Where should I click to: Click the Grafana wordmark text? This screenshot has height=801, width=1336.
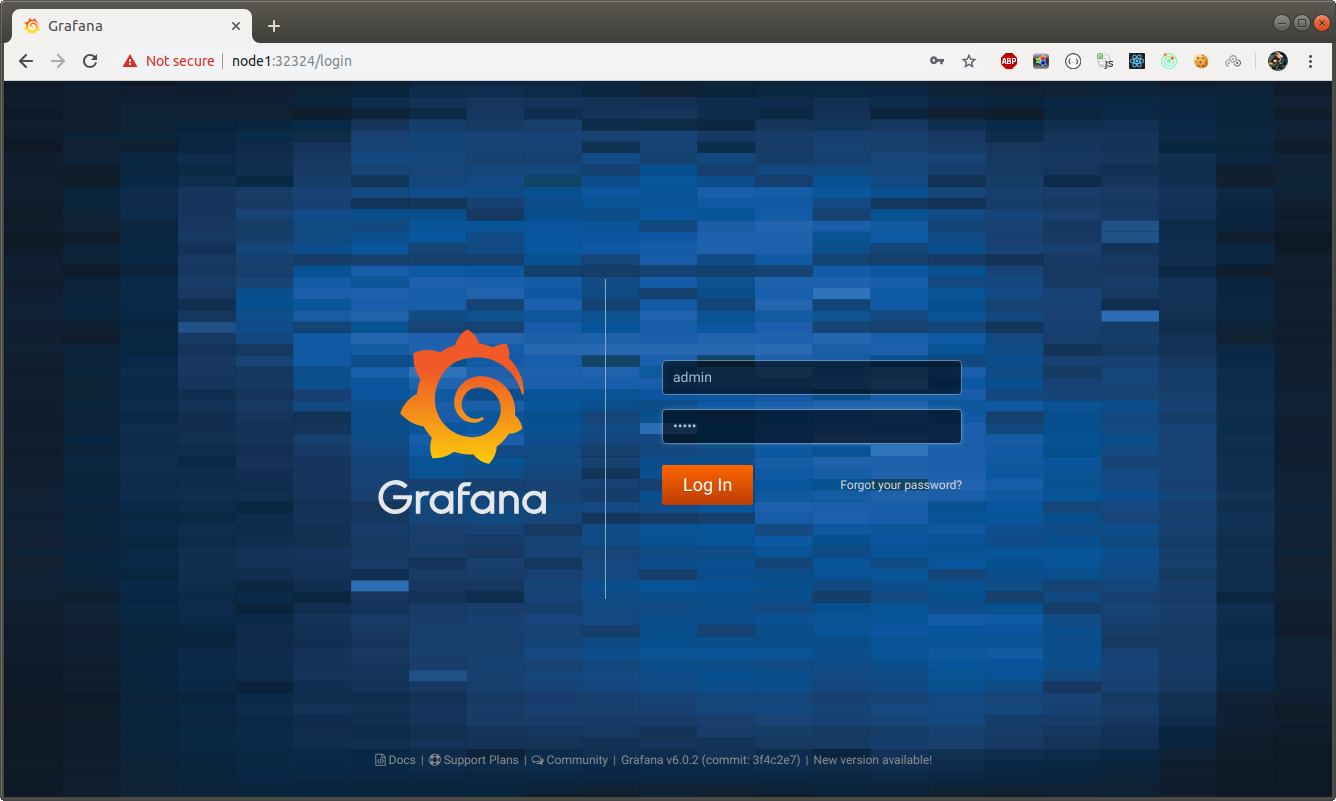462,497
